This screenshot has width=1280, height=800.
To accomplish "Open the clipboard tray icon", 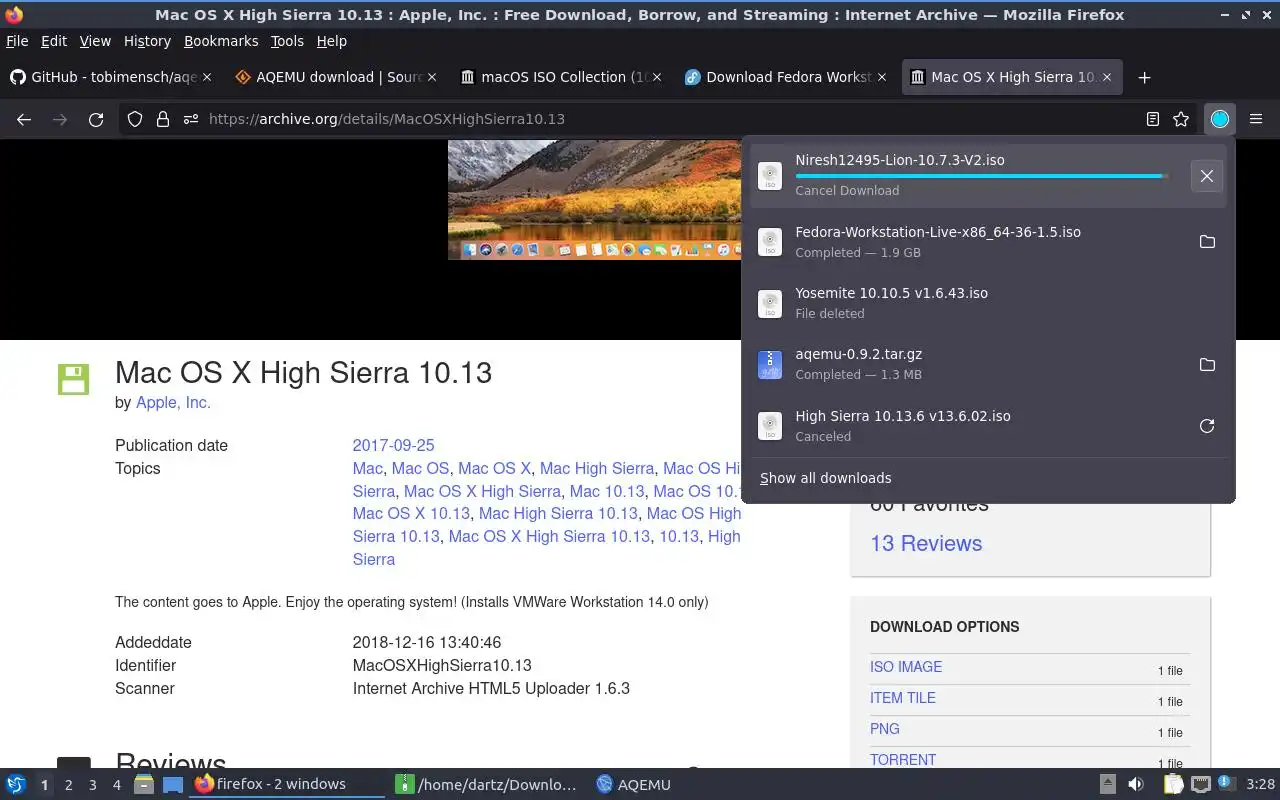I will pos(1173,785).
